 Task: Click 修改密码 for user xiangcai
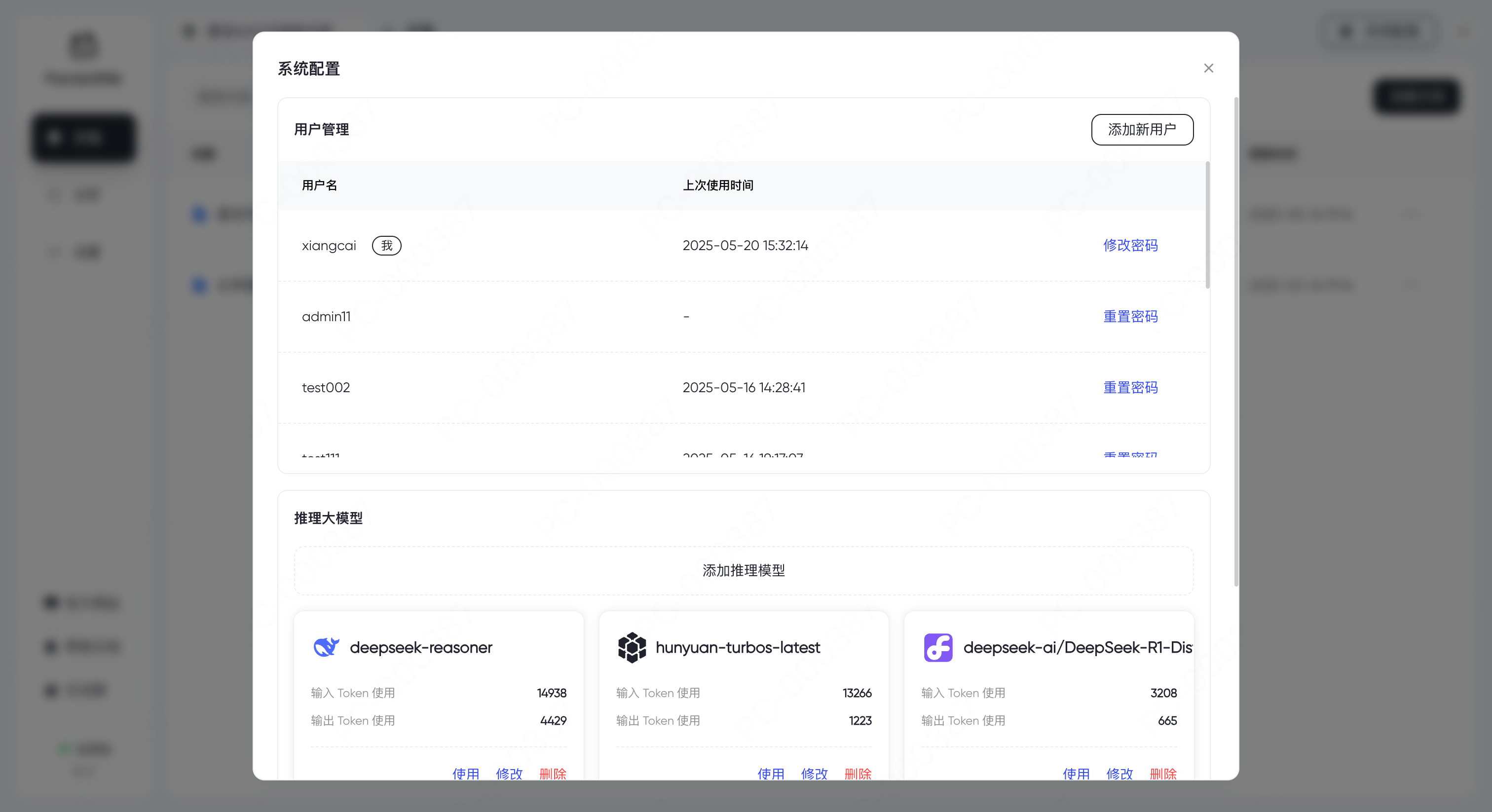(1130, 246)
